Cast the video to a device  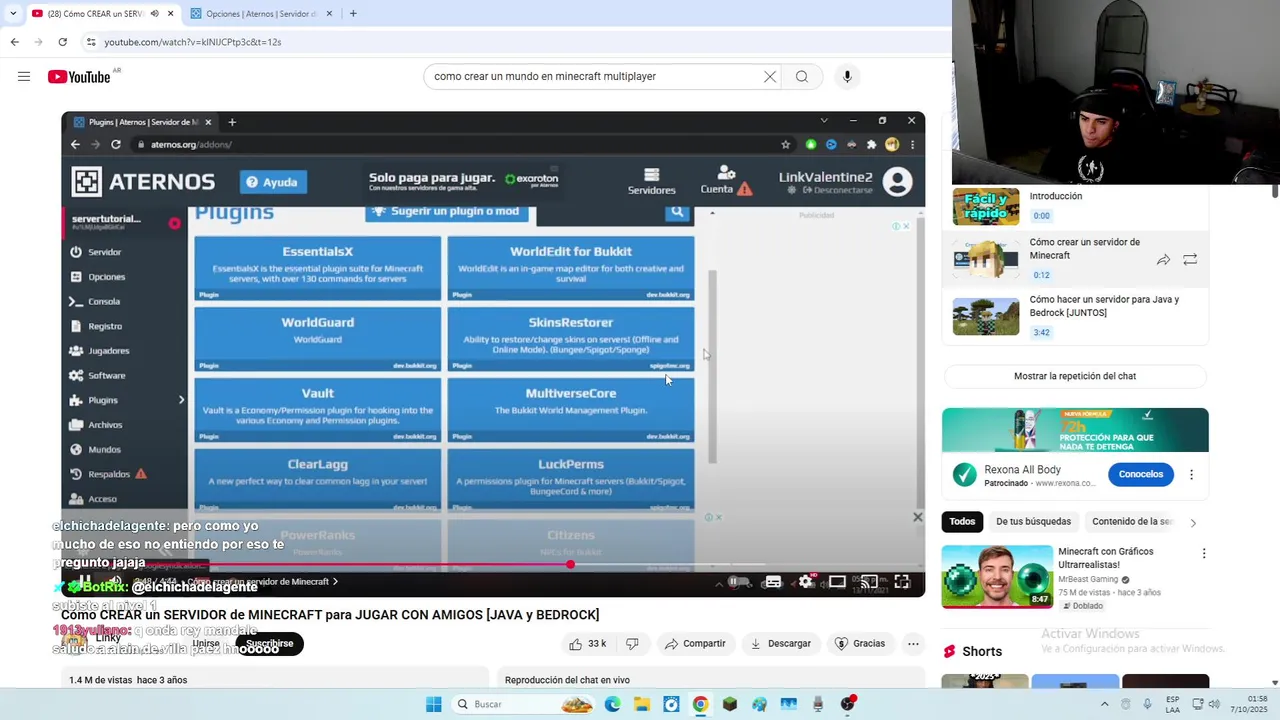tap(869, 582)
